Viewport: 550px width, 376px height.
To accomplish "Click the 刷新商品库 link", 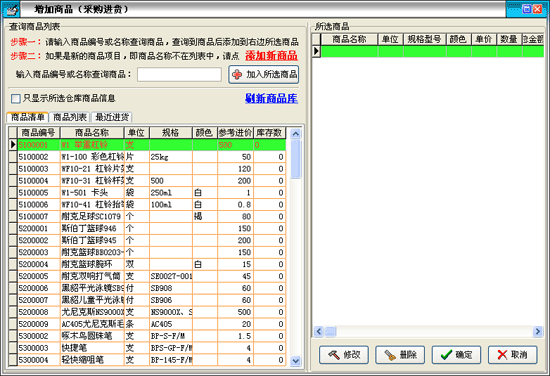I will pyautogui.click(x=271, y=99).
